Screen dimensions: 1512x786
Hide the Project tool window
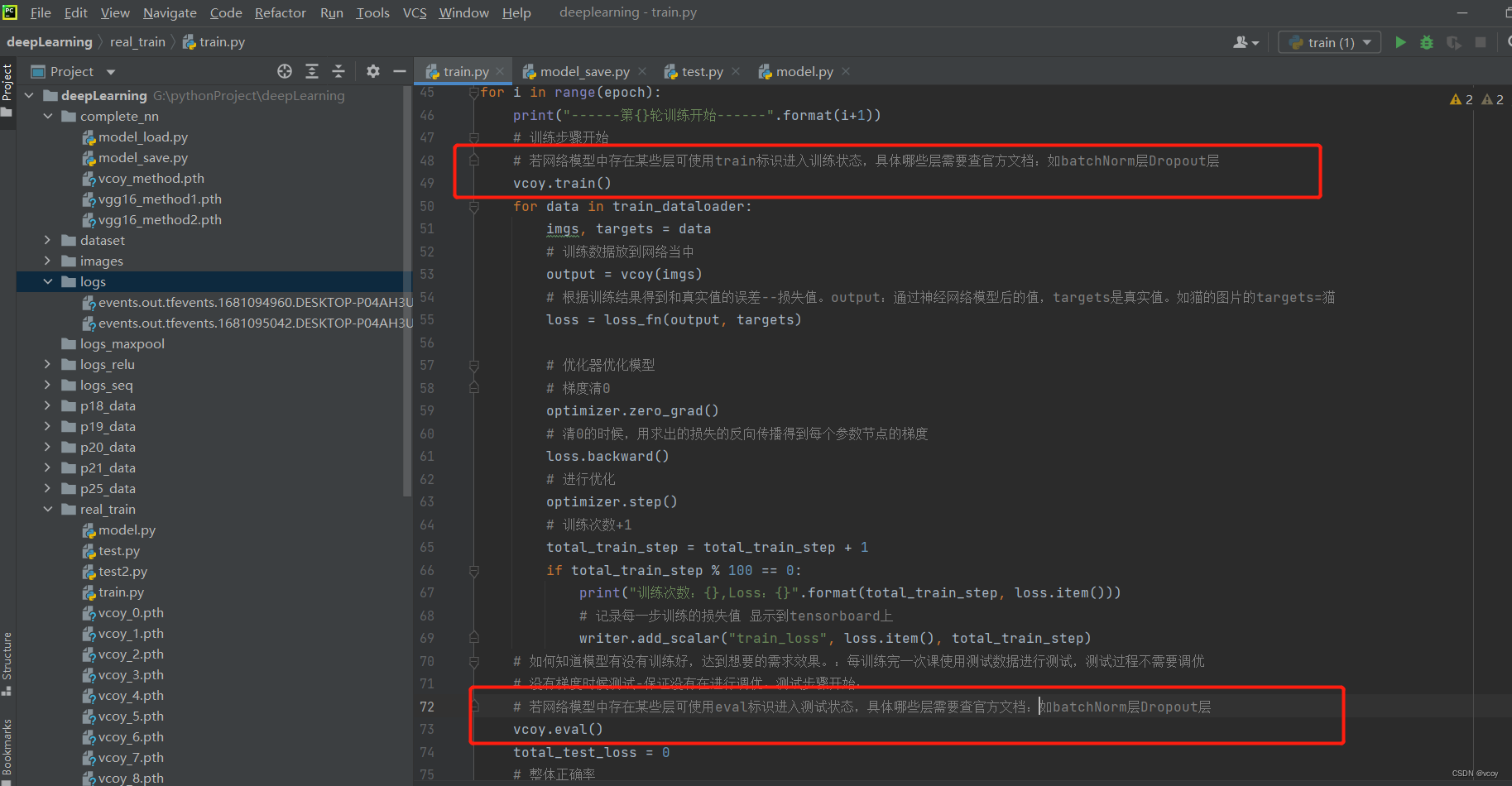pos(400,71)
